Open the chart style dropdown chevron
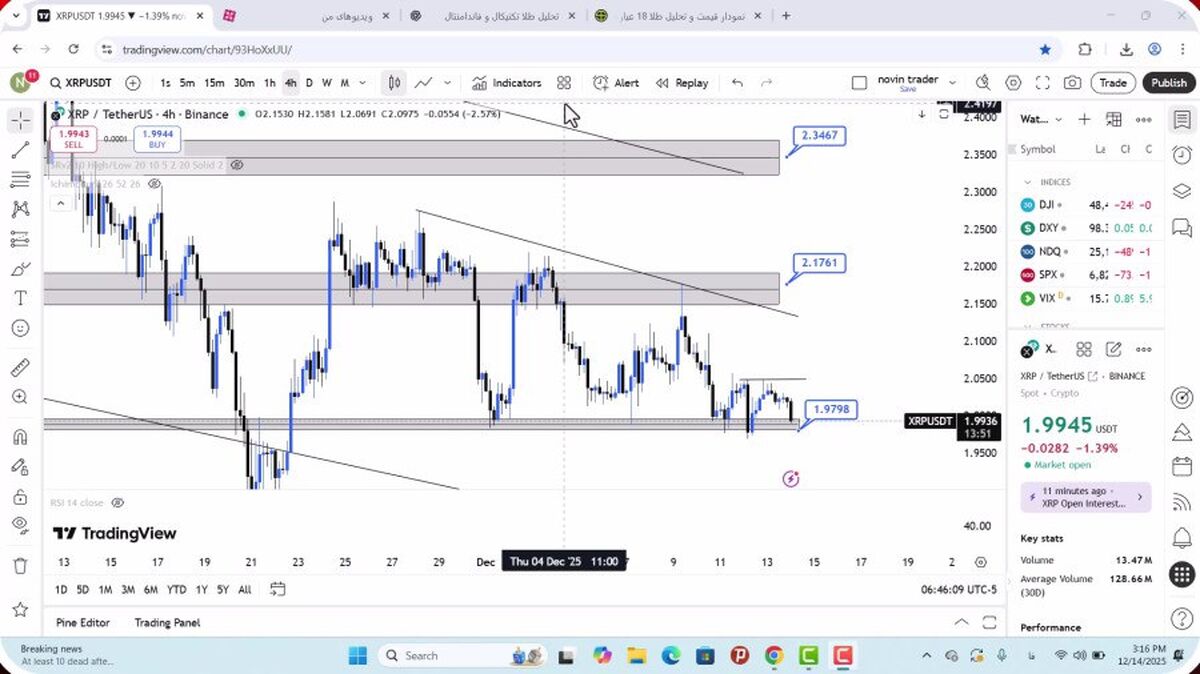Viewport: 1200px width, 674px height. [447, 83]
